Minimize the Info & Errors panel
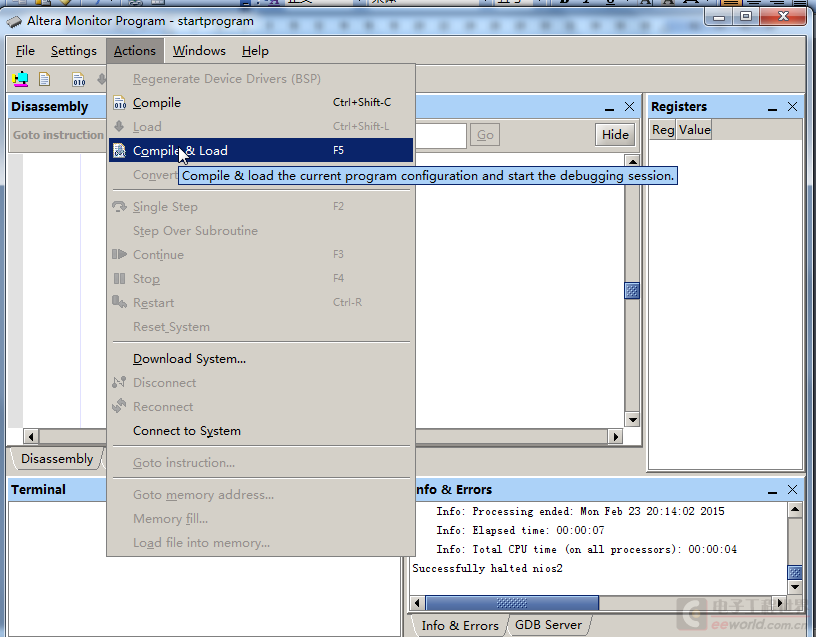816x637 pixels. 772,490
